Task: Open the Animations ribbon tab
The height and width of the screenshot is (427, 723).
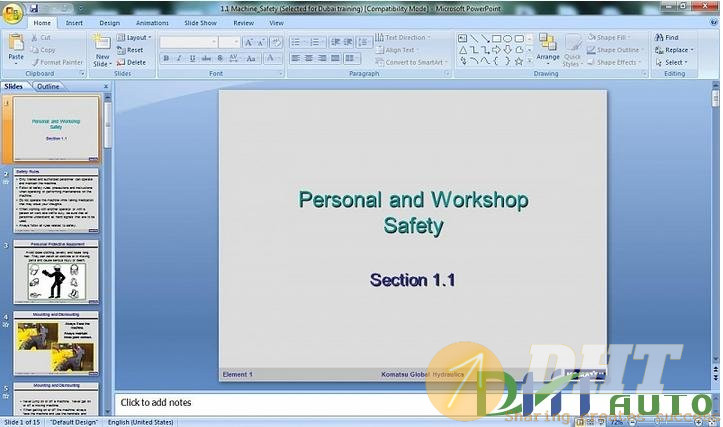Action: pyautogui.click(x=152, y=23)
